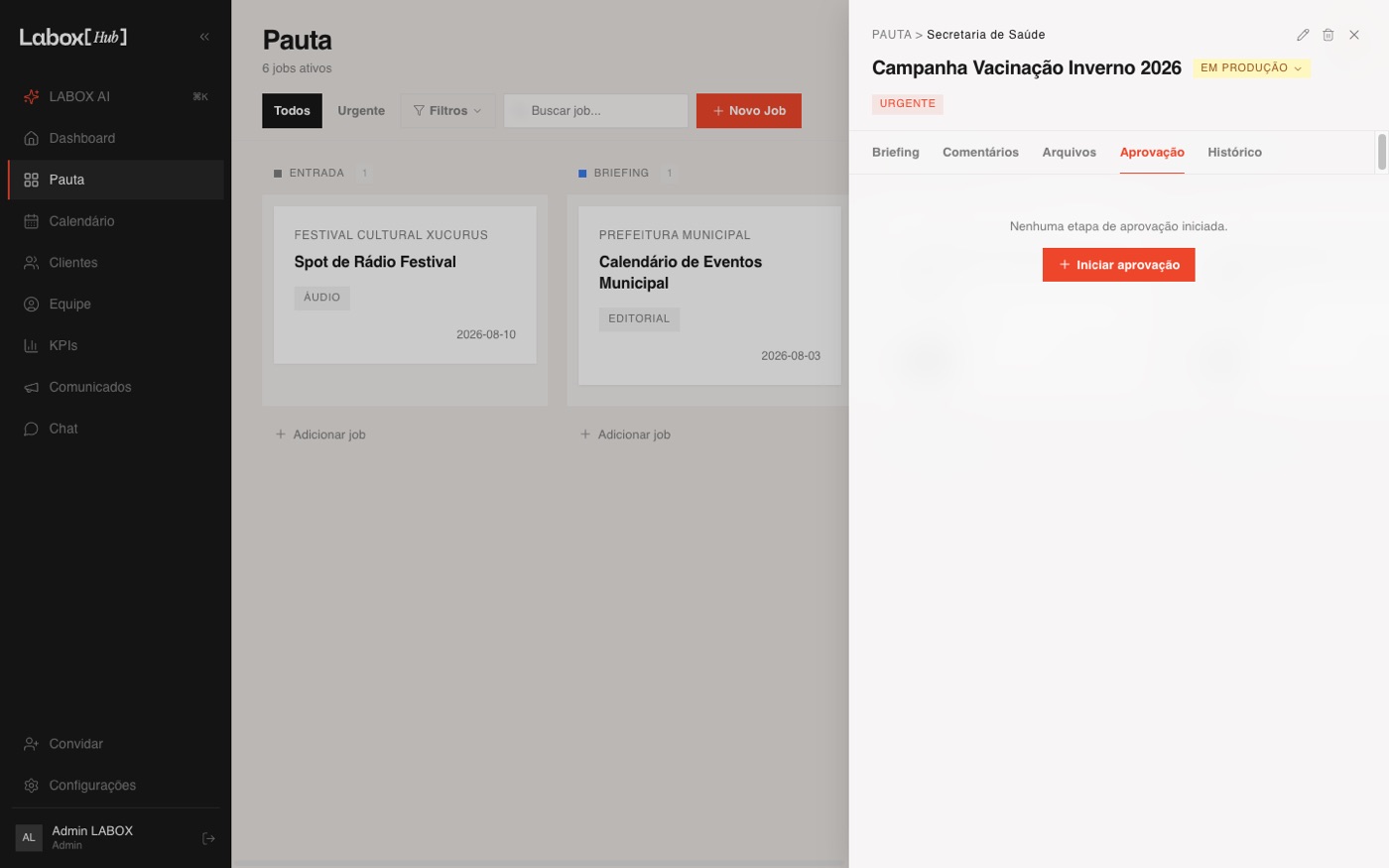Click 'FESTIVAL CULTURAL XUCURUS' client label
The image size is (1389, 868).
[391, 235]
